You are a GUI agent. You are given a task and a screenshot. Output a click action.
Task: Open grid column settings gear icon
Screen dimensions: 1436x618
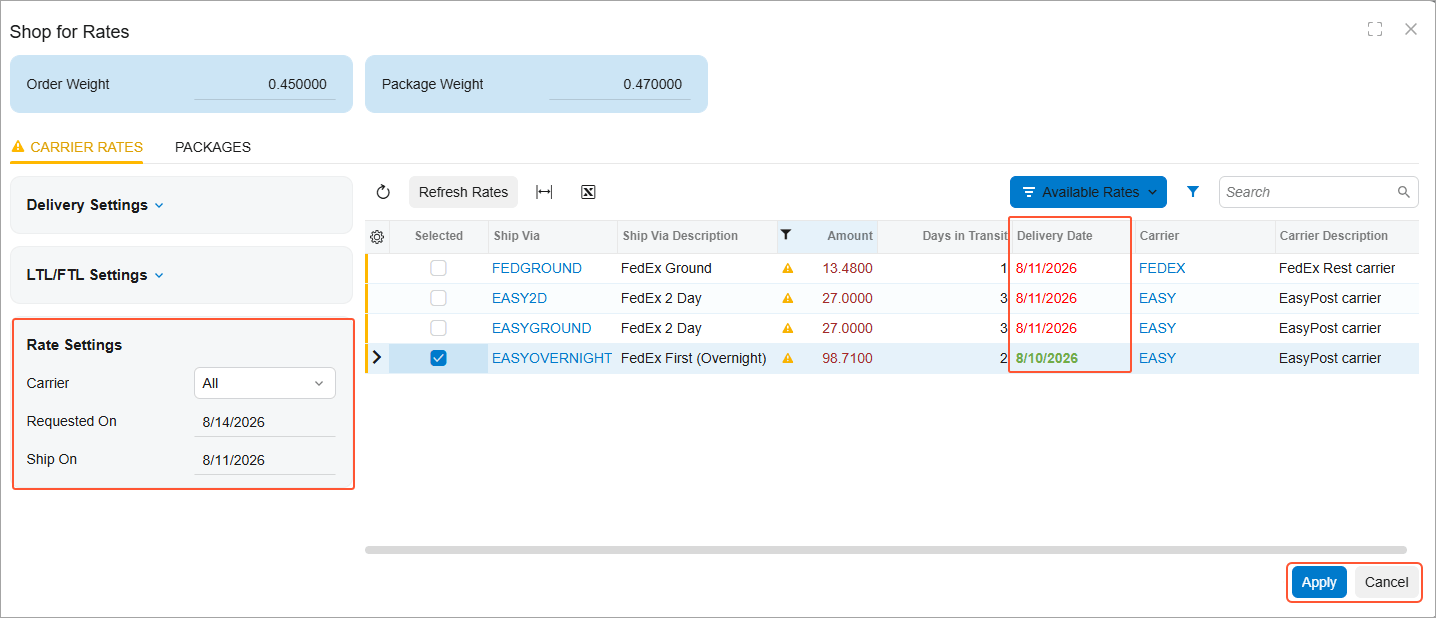tap(377, 237)
